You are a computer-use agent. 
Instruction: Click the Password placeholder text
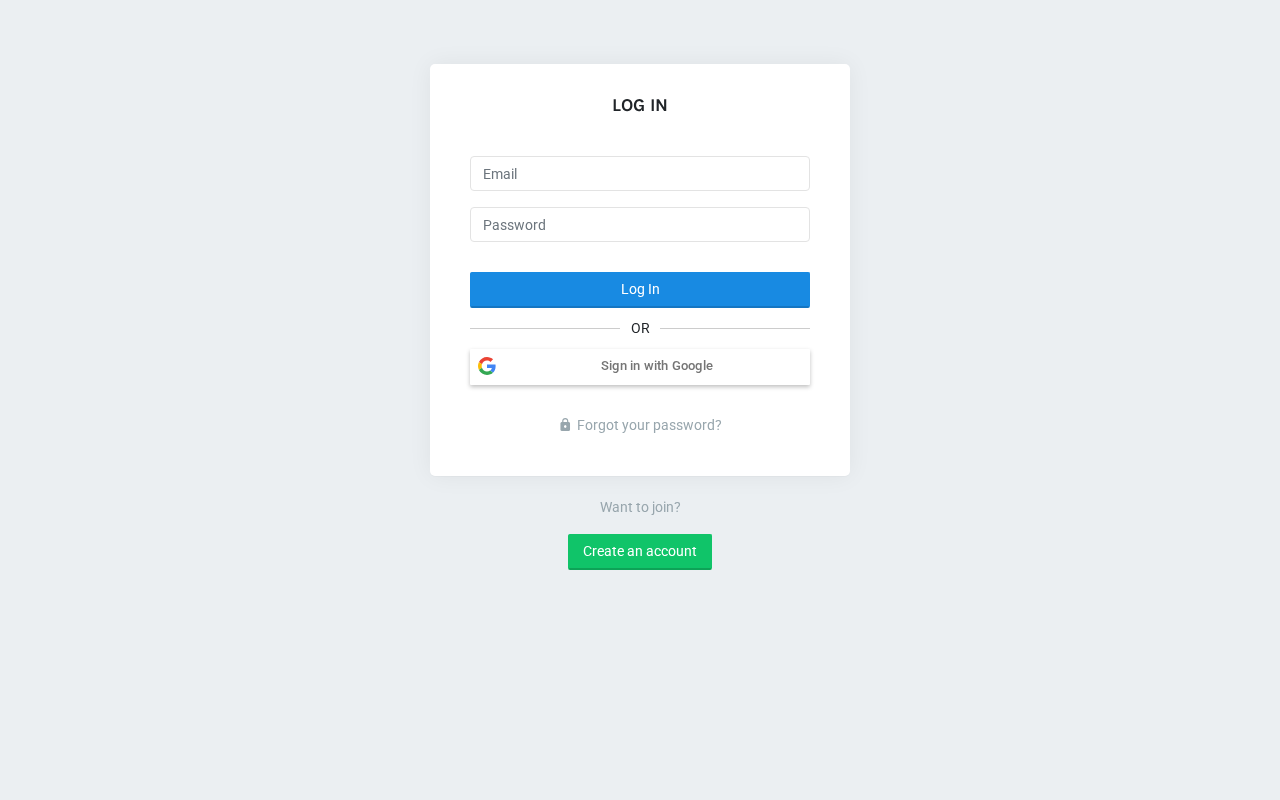tap(514, 225)
